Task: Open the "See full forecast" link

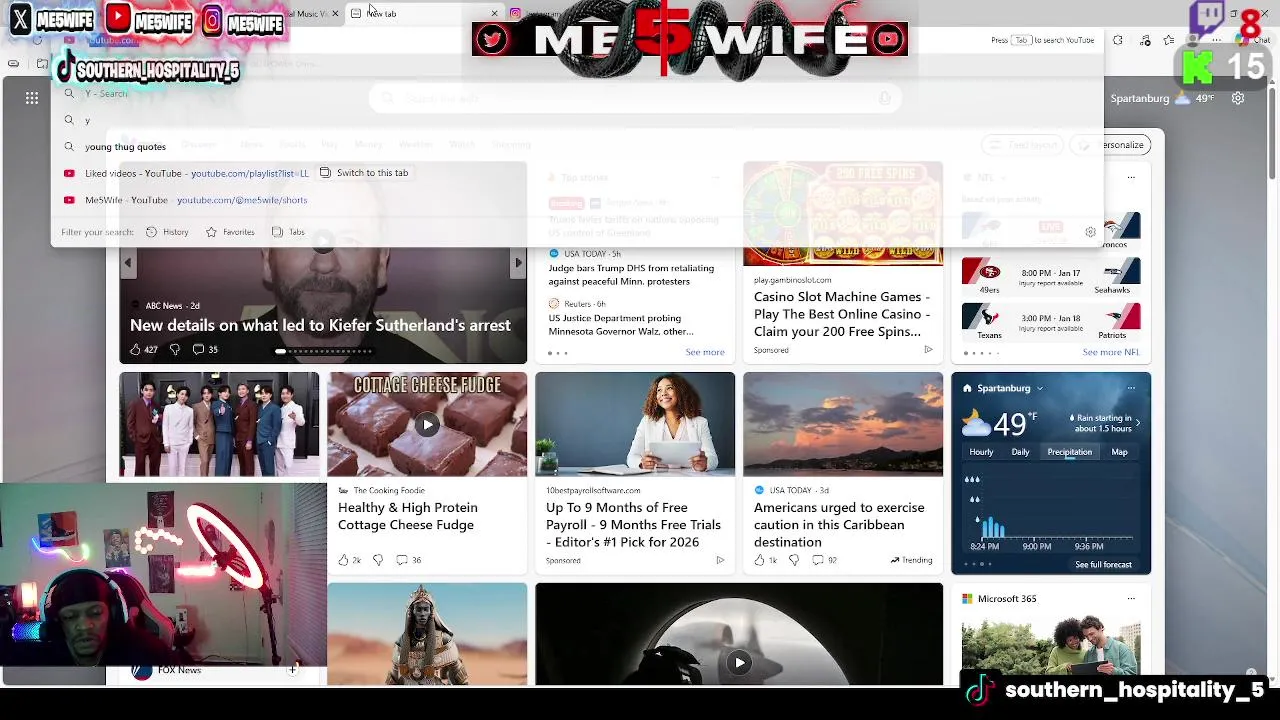Action: 1103,564
